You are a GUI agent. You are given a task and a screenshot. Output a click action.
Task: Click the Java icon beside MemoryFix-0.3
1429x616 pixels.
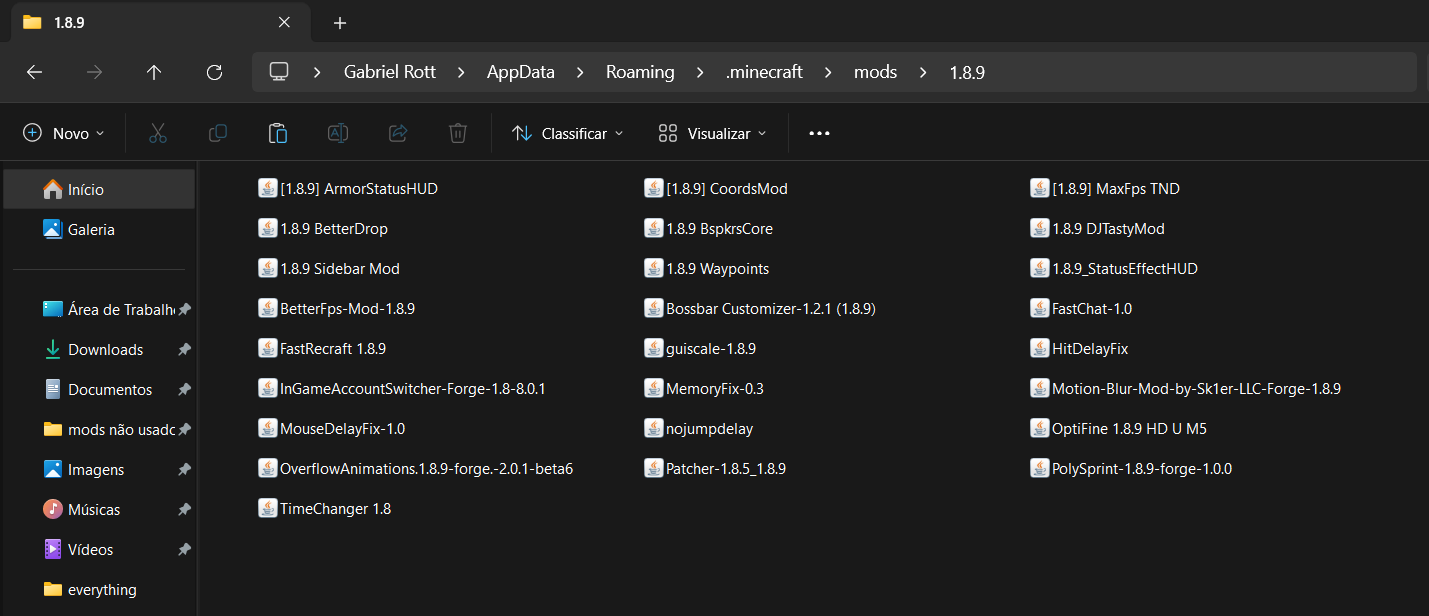click(x=654, y=388)
